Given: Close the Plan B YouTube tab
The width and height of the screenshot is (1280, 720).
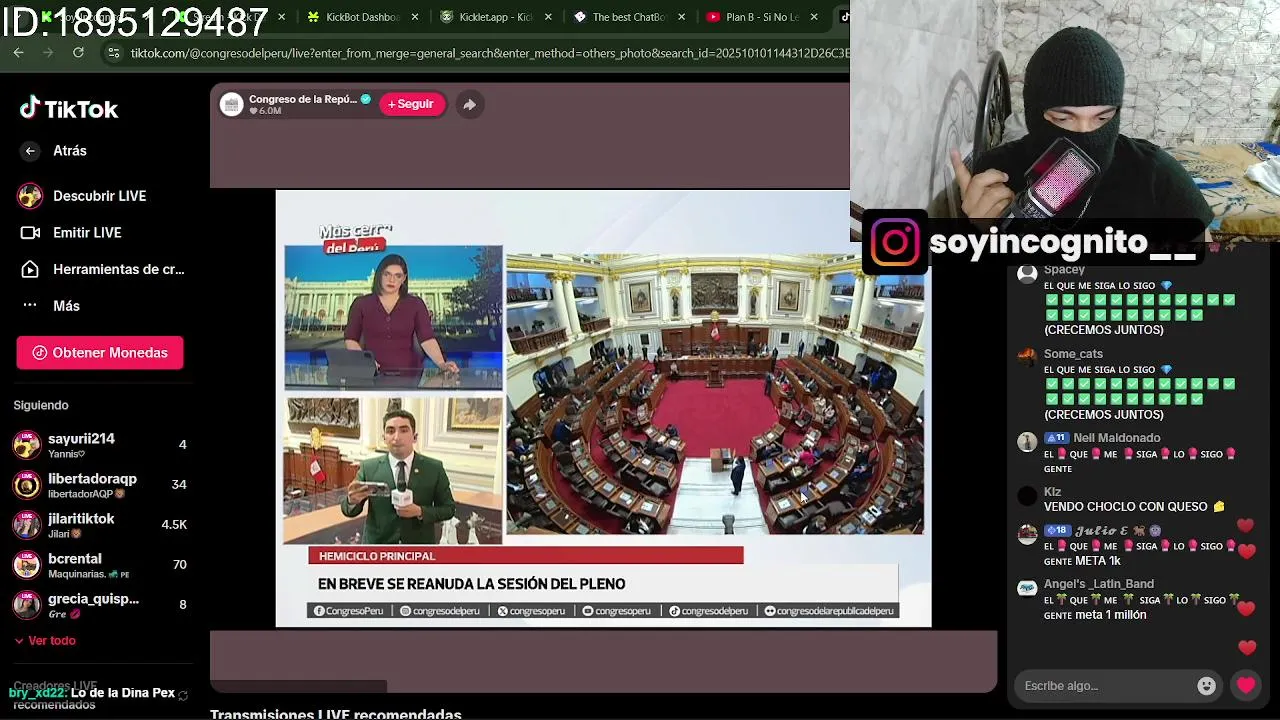Looking at the screenshot, I should pos(814,17).
